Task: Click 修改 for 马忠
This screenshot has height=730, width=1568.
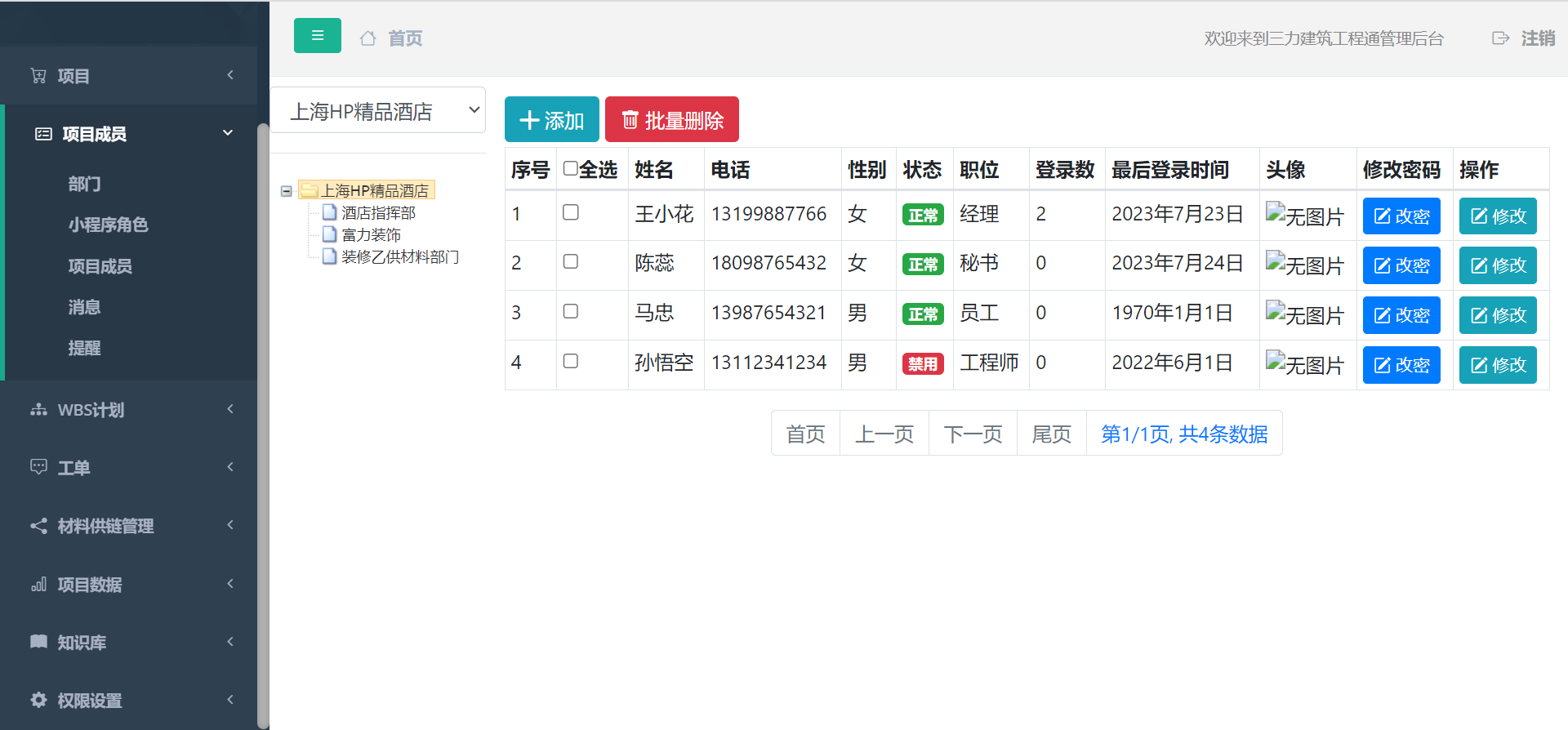Action: tap(1498, 315)
